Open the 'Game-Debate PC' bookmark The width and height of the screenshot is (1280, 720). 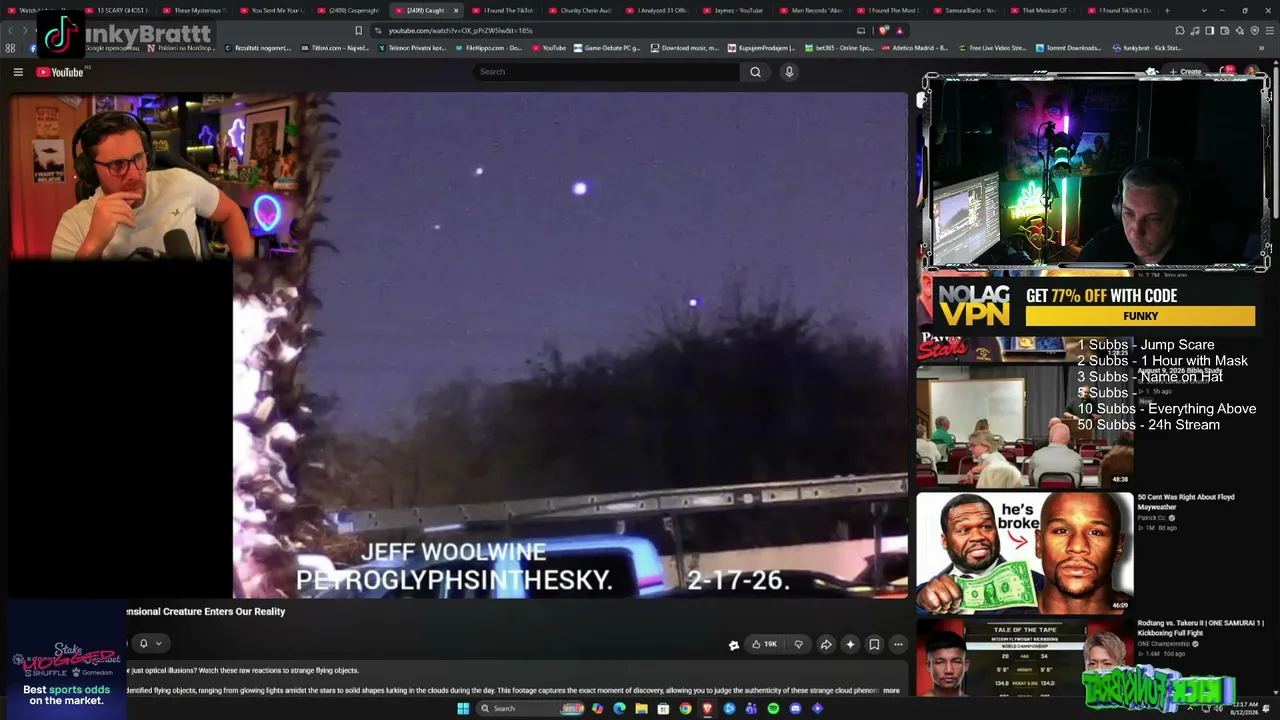(607, 48)
